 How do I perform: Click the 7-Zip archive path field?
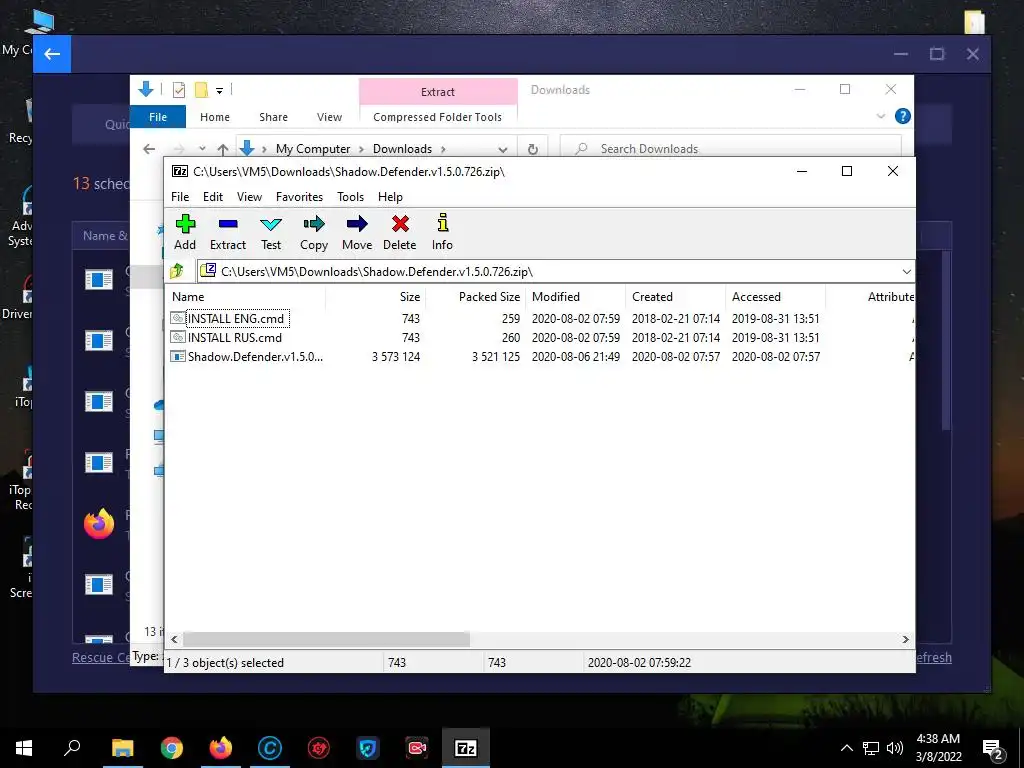[x=549, y=272]
